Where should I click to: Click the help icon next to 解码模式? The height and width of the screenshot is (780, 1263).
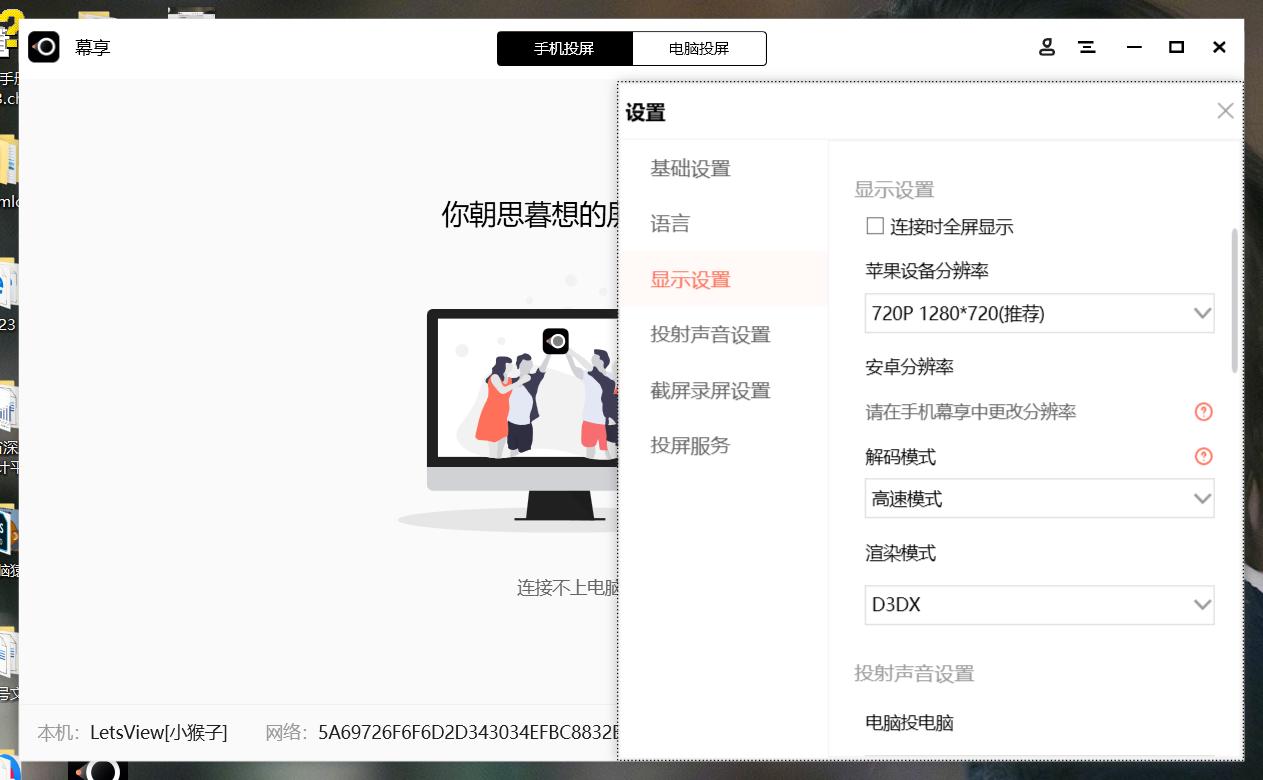tap(1204, 456)
